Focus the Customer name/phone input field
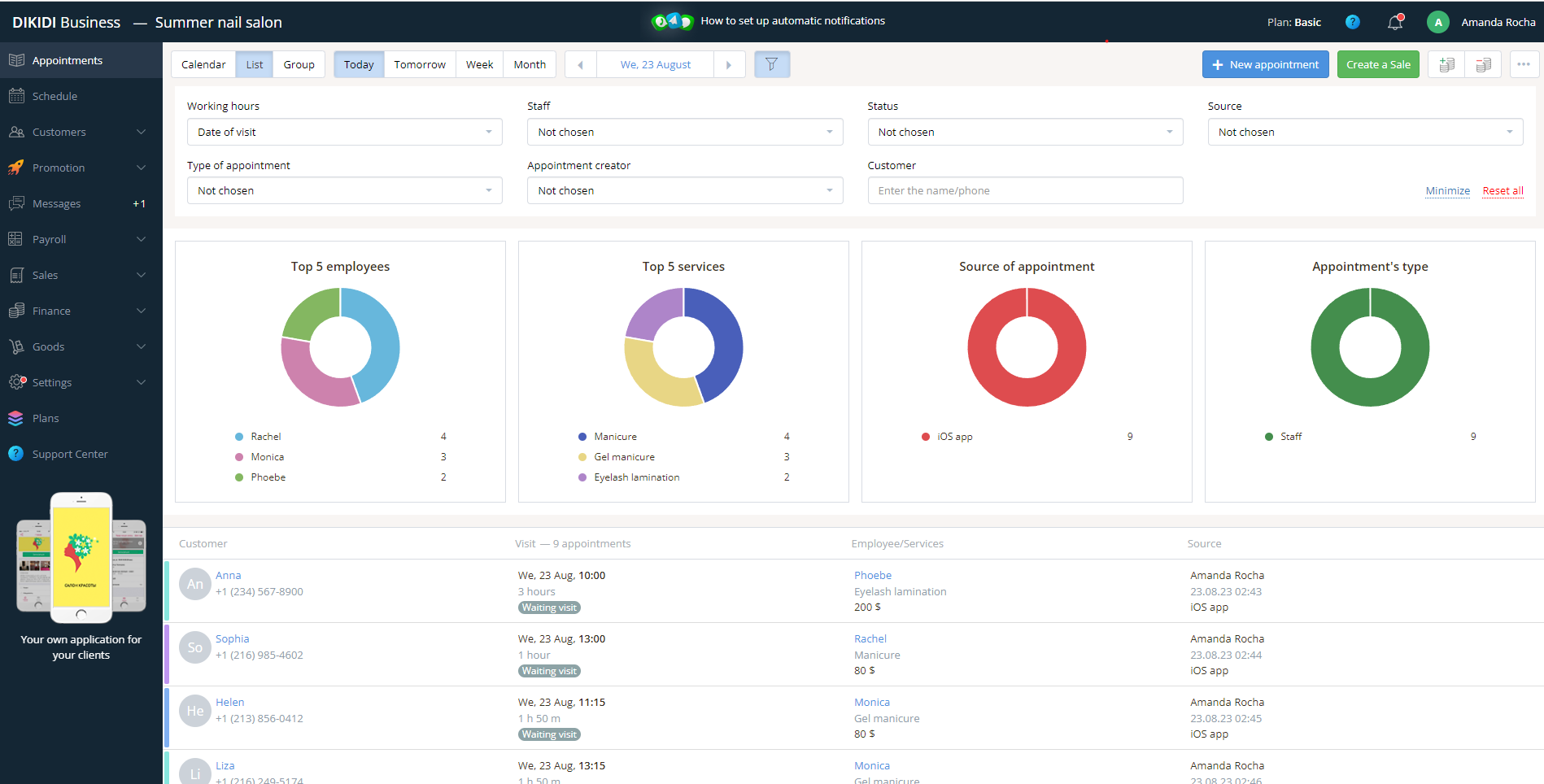The width and height of the screenshot is (1544, 784). click(1025, 190)
